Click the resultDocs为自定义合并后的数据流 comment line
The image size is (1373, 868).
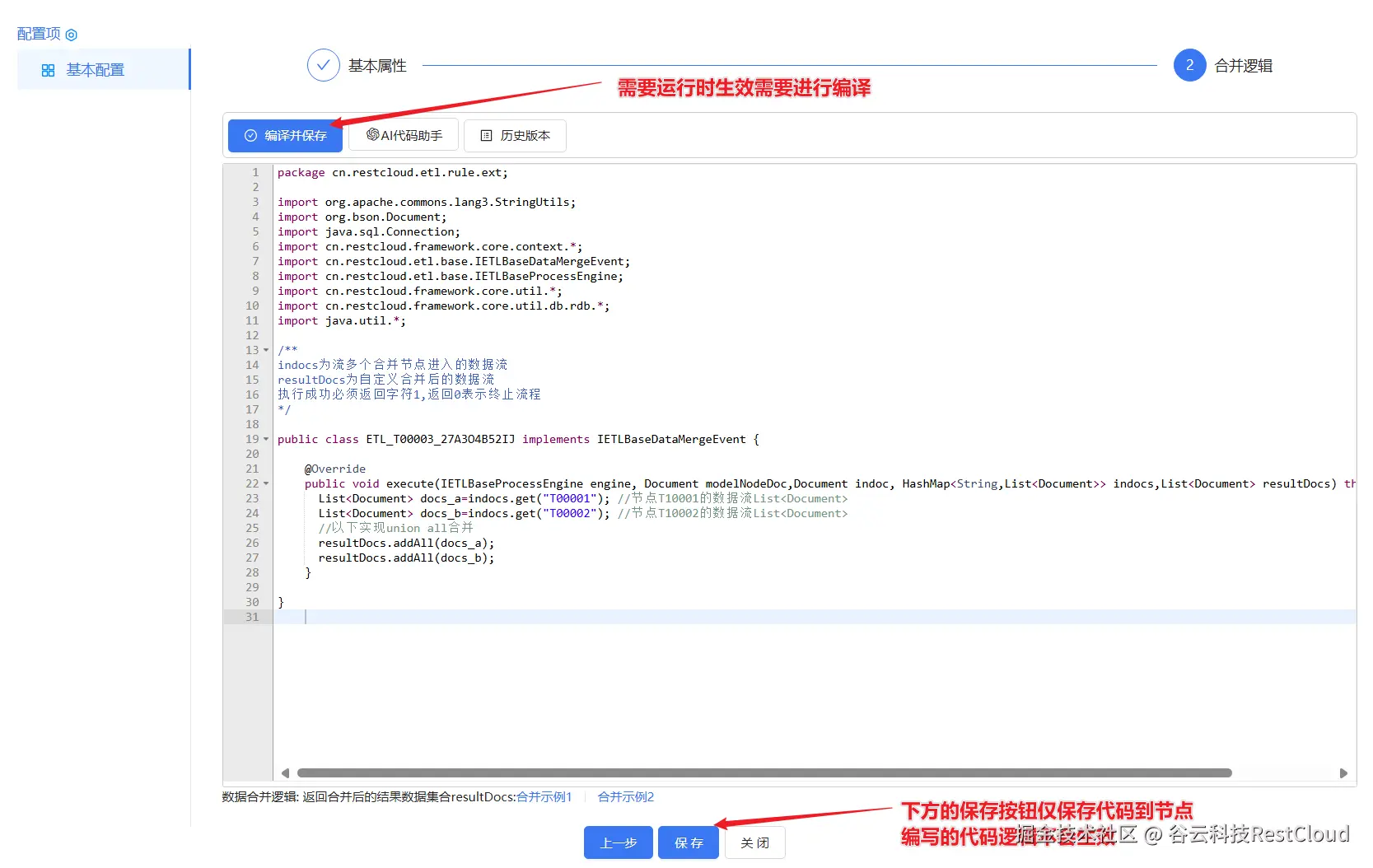pyautogui.click(x=386, y=380)
